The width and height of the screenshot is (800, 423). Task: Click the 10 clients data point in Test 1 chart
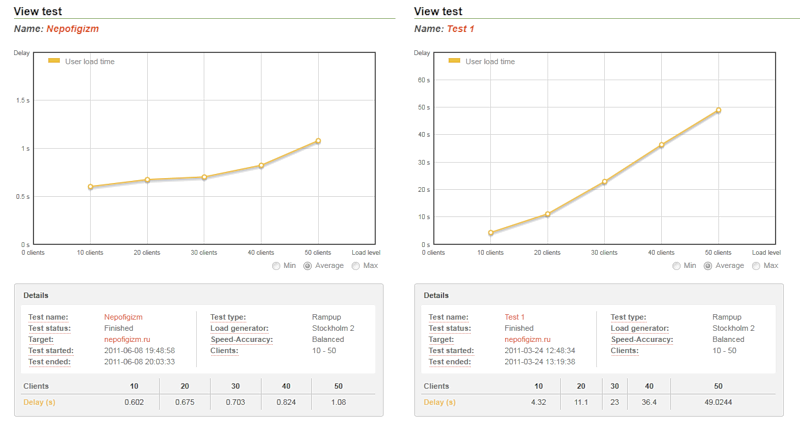491,233
